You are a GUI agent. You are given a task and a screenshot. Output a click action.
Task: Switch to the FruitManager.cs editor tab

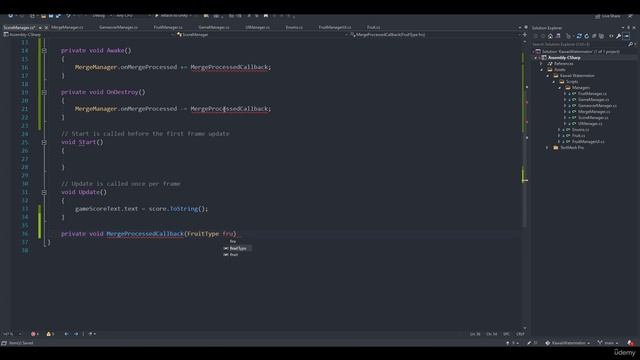coord(168,27)
